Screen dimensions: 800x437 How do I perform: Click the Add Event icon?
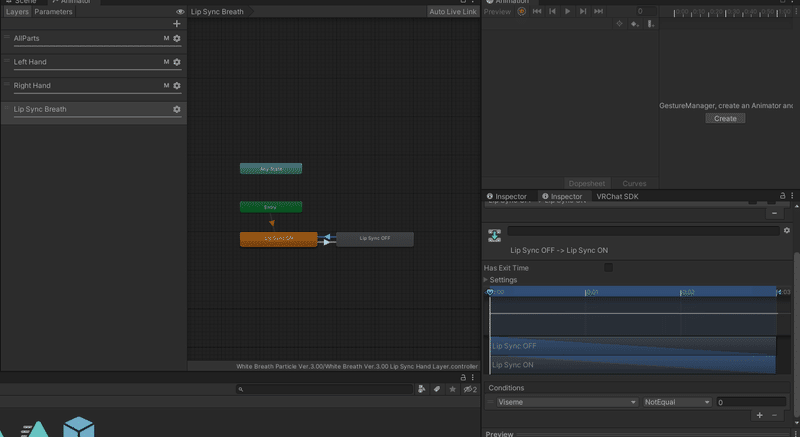click(651, 23)
